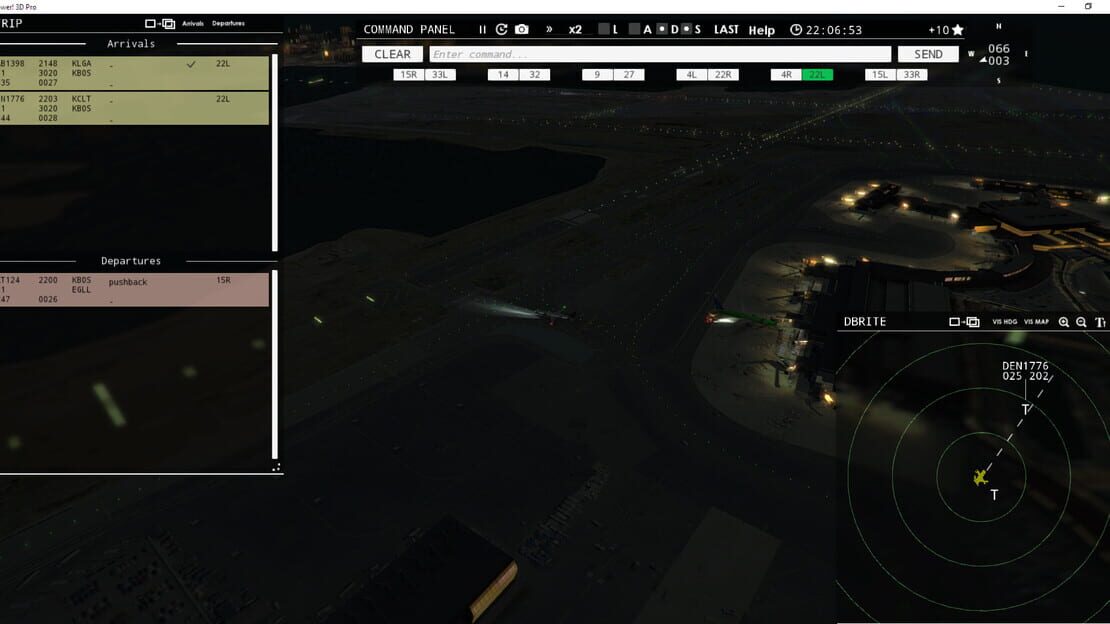Click the CLEAR button
The image size is (1110, 624).
click(392, 54)
